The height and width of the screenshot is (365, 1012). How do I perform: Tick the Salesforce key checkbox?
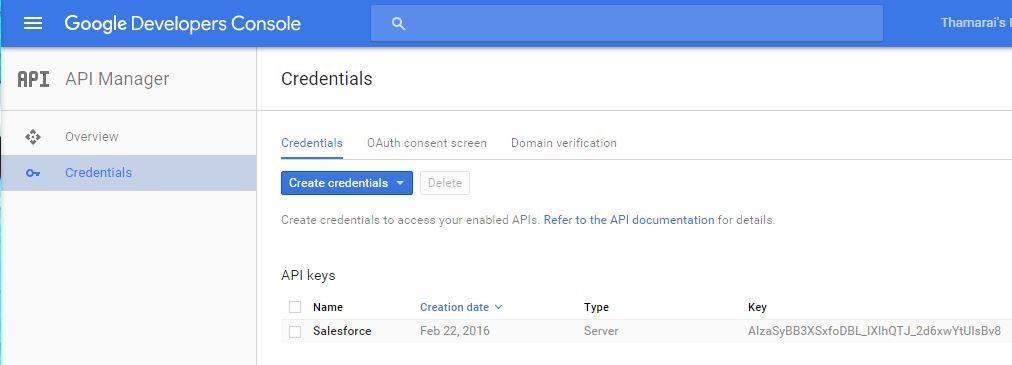pos(295,331)
